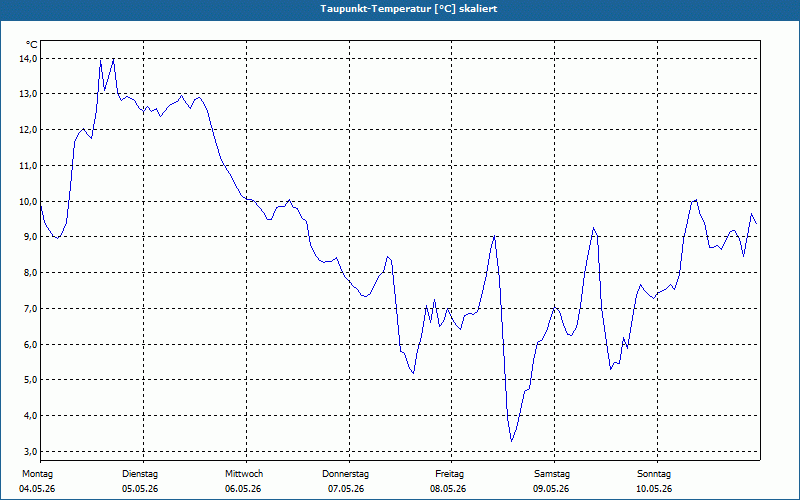Click the Mittwoch day label
800x500 pixels.
tap(244, 474)
